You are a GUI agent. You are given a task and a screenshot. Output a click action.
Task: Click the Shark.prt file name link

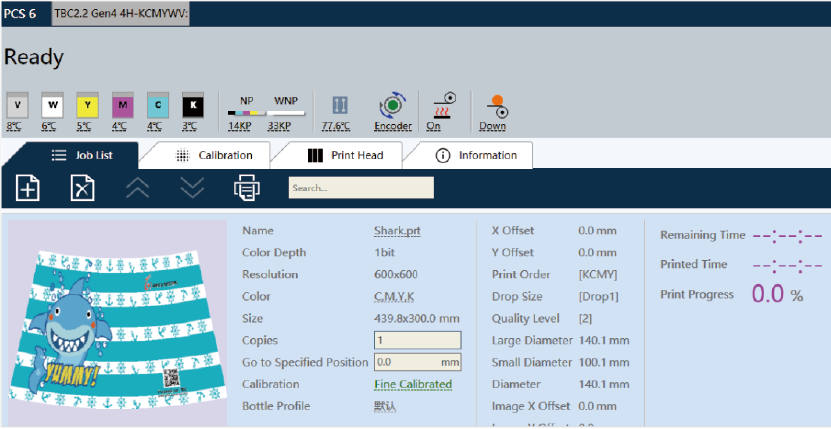click(397, 230)
